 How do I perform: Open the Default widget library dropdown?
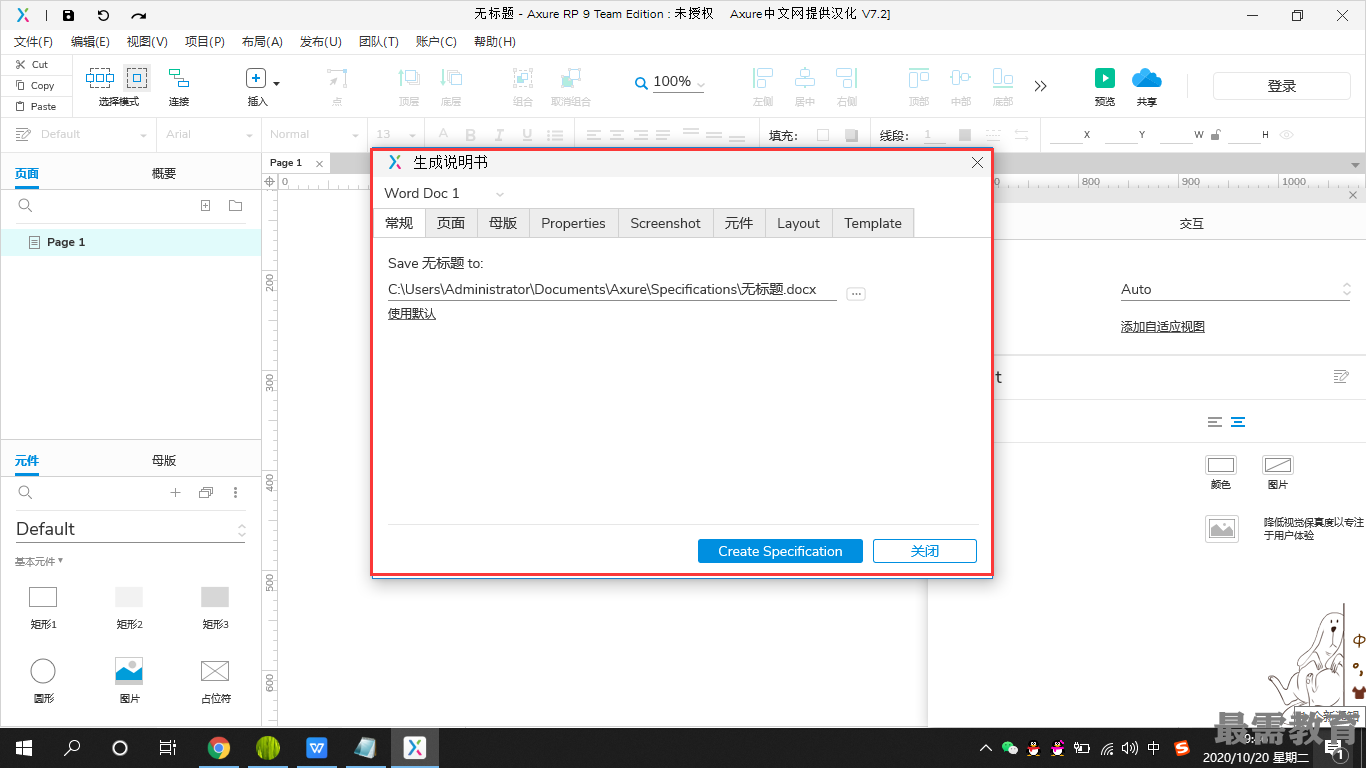tap(130, 529)
